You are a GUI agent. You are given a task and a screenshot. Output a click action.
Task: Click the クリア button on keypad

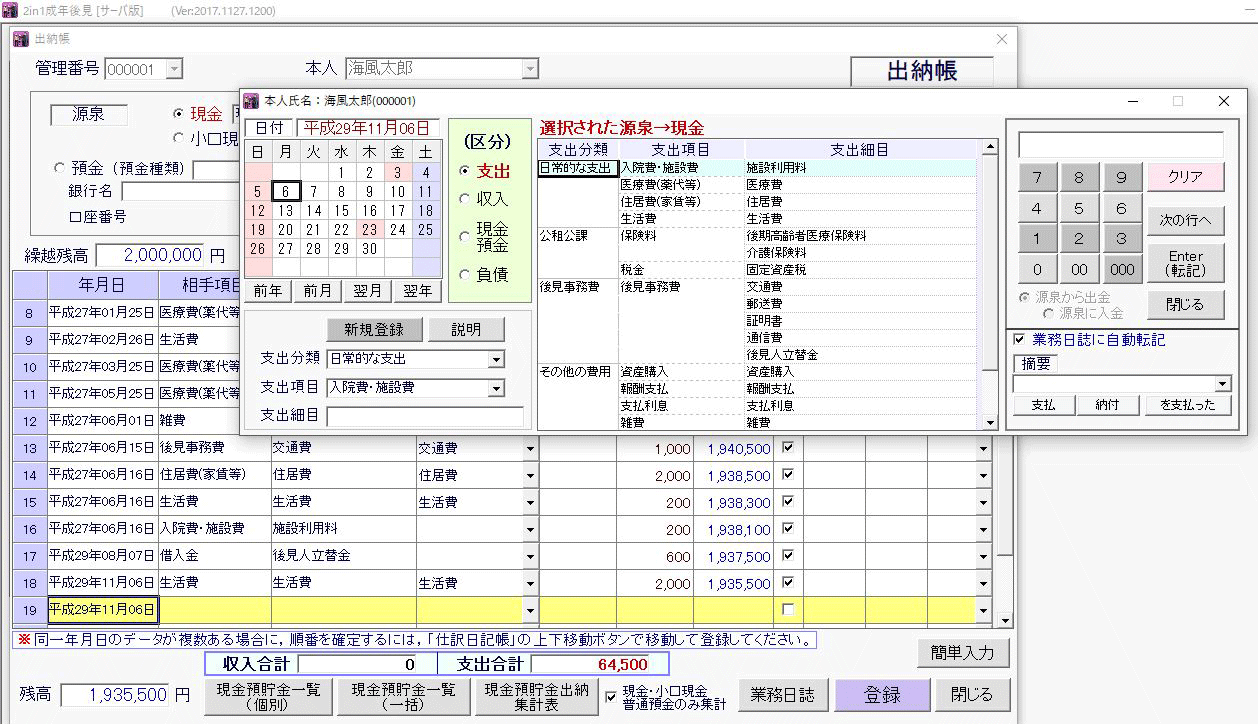[1185, 177]
